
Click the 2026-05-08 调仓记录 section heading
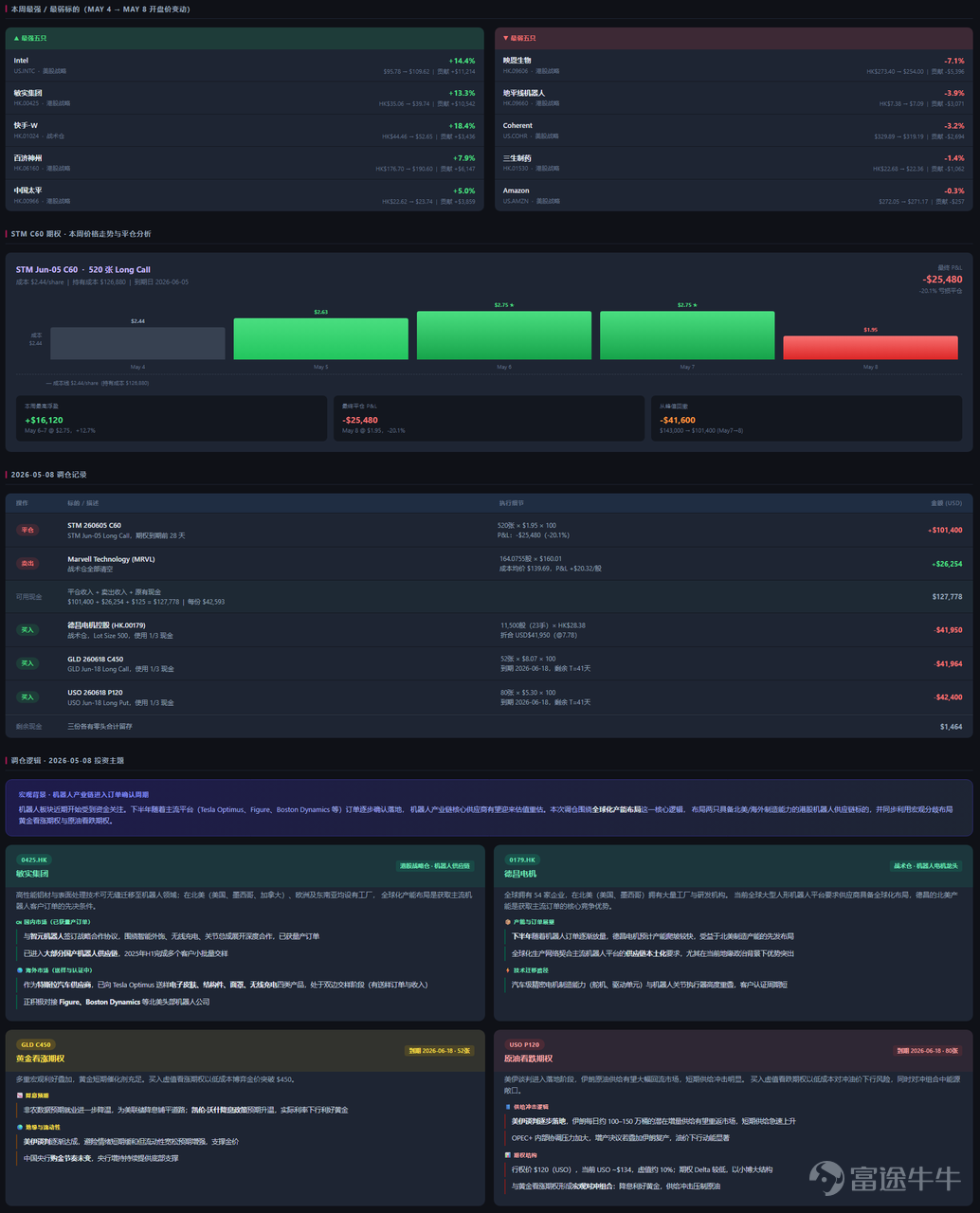coord(48,474)
